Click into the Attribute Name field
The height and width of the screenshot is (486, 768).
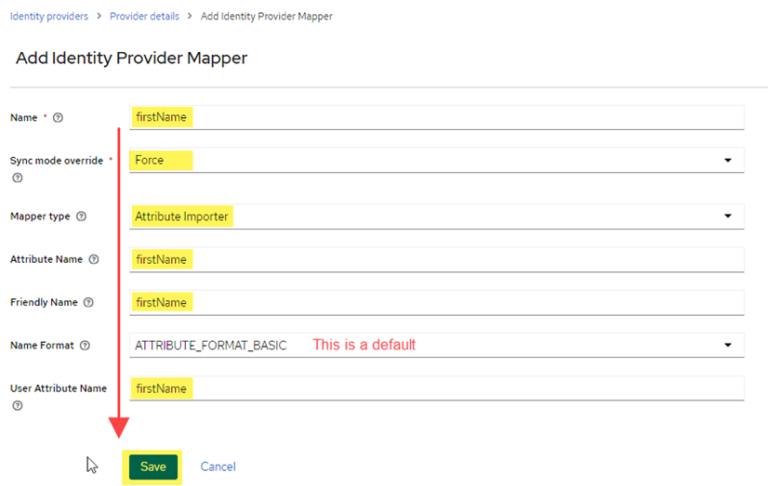(437, 259)
